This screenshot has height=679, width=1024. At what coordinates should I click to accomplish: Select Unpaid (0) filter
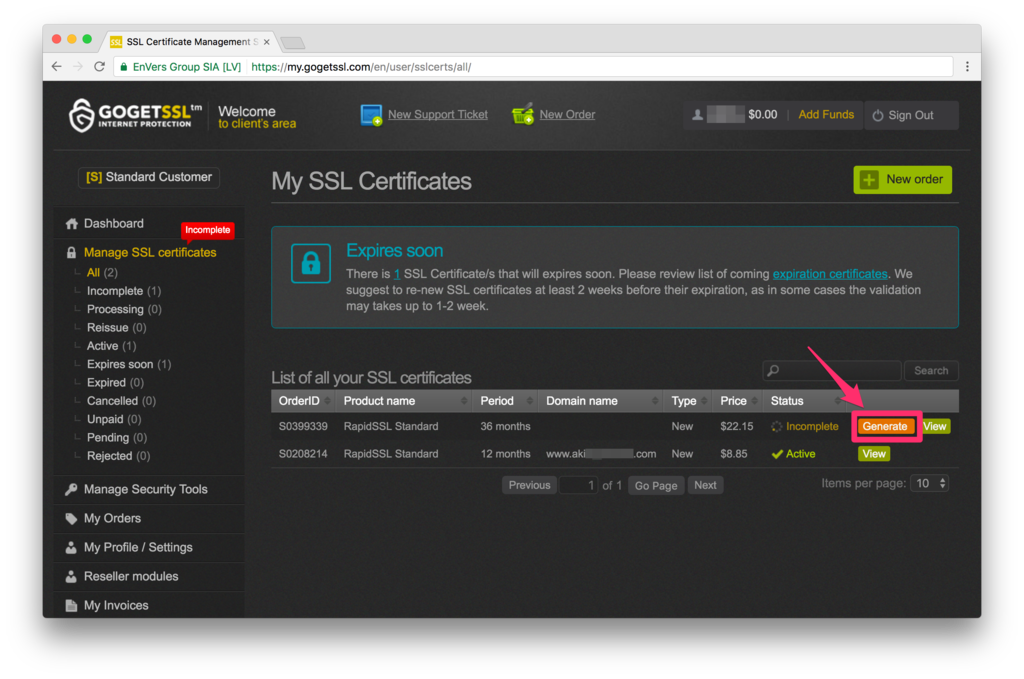114,419
